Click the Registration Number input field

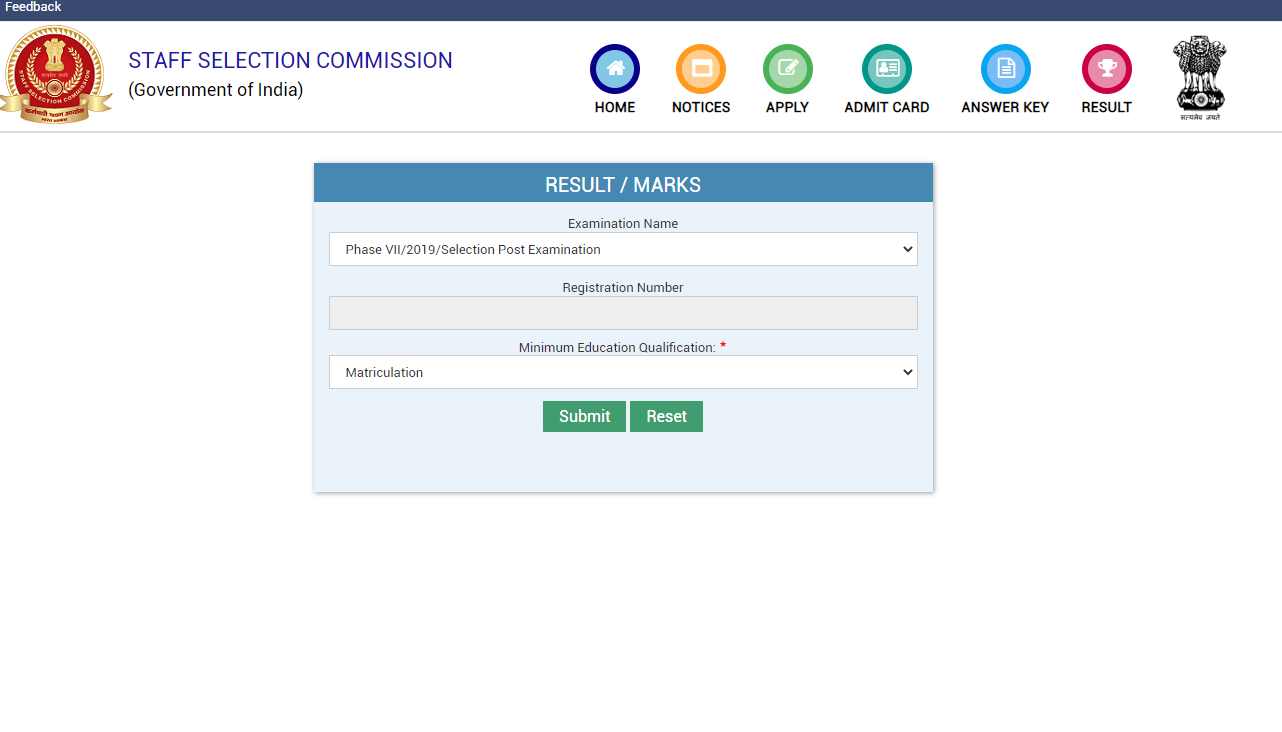pos(622,313)
